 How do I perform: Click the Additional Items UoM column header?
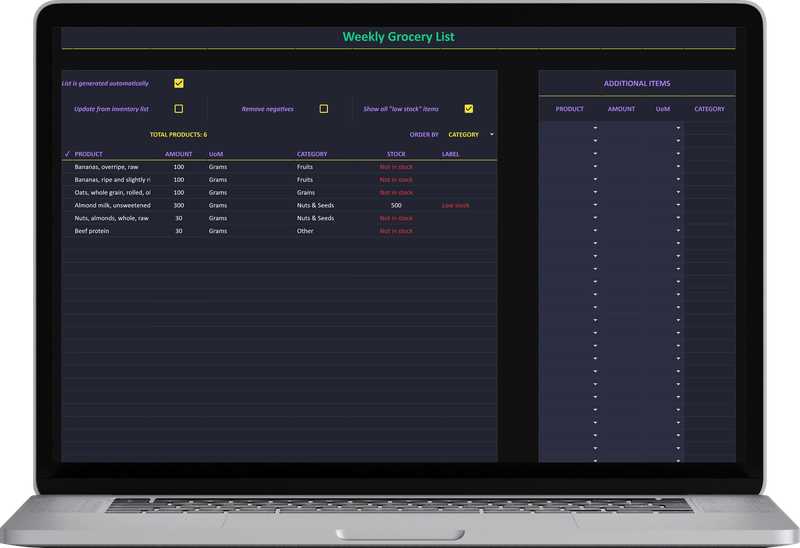[663, 109]
